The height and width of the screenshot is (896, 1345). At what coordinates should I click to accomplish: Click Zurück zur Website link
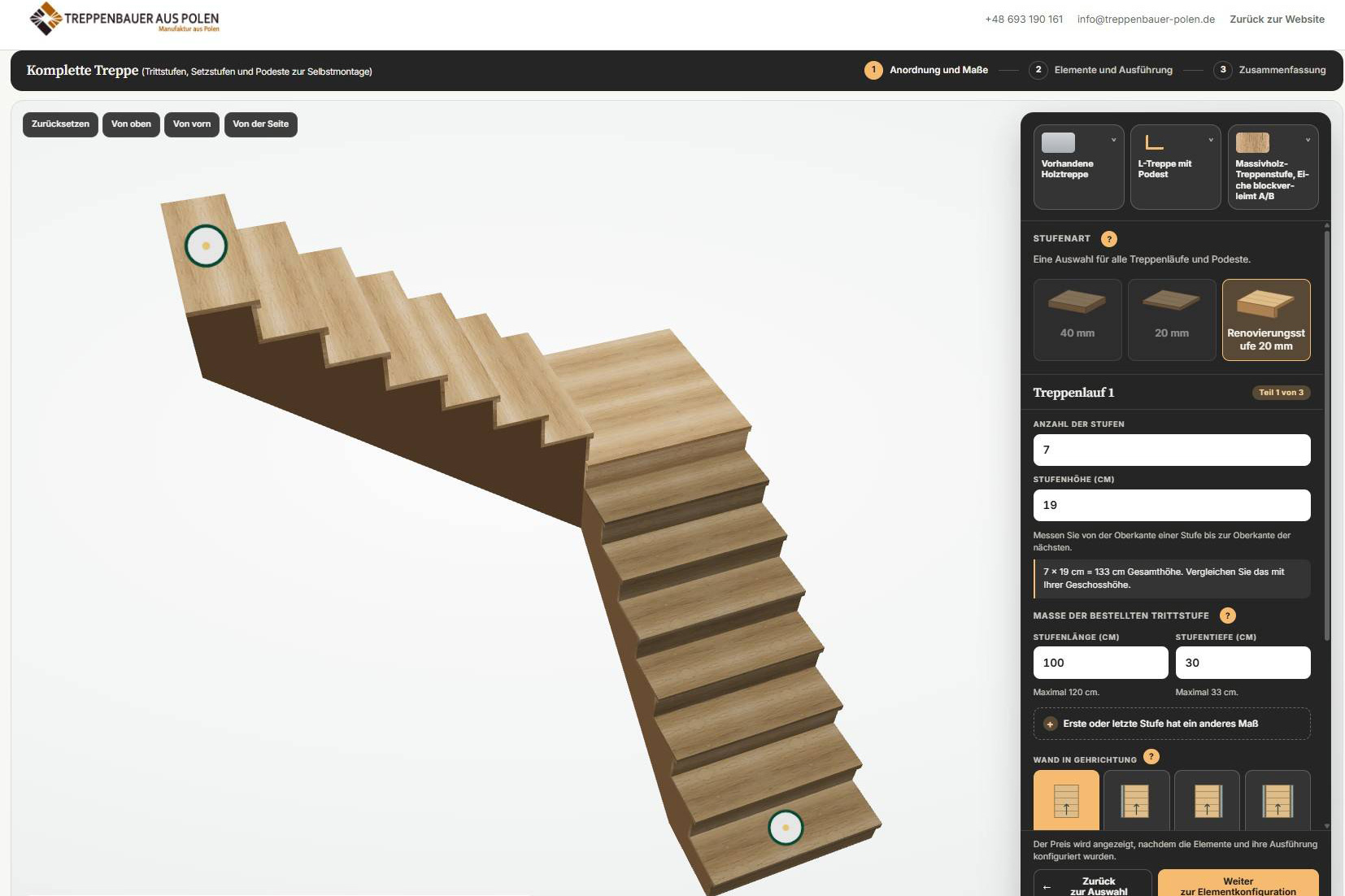point(1277,20)
